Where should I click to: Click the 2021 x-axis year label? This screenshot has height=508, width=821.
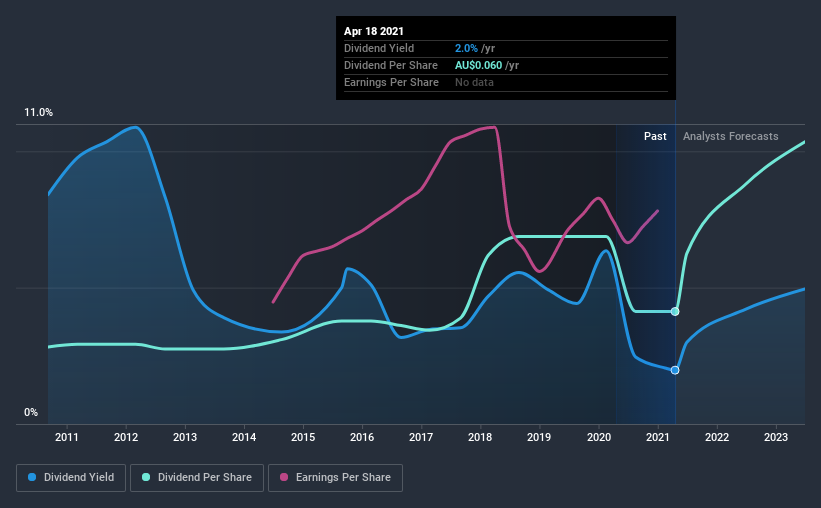pos(658,437)
